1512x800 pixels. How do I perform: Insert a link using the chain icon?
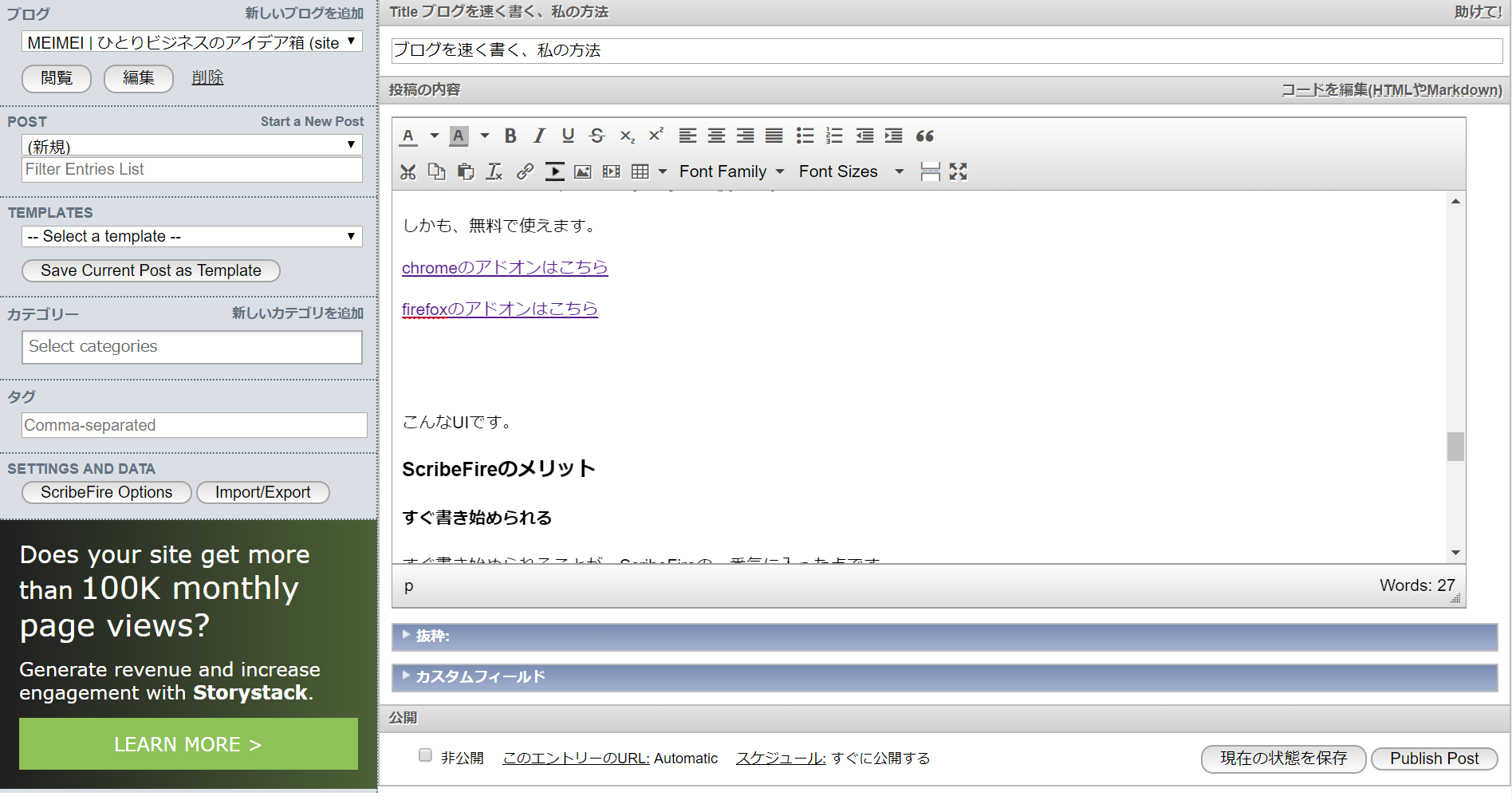(525, 171)
